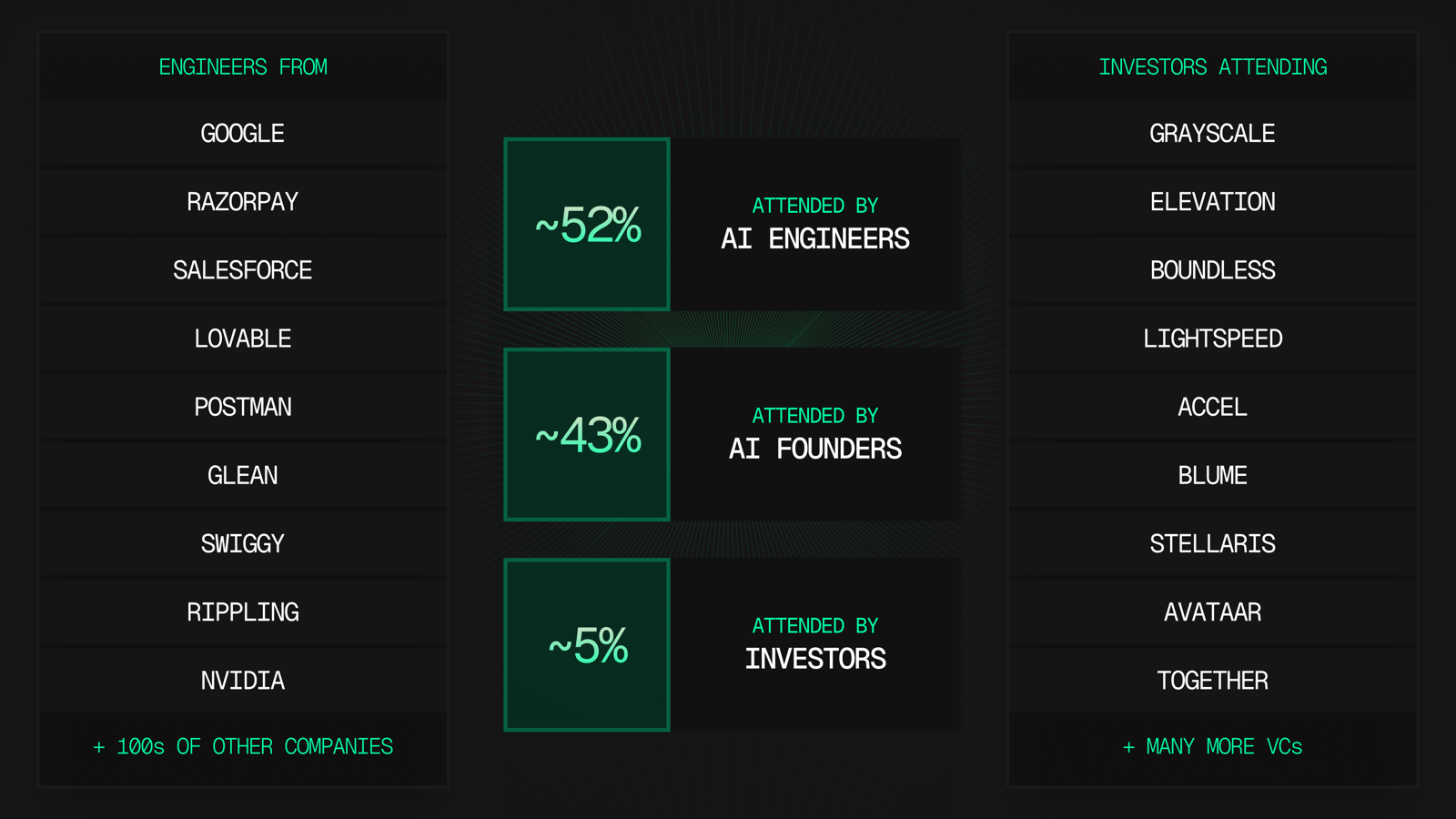Image resolution: width=1456 pixels, height=819 pixels.
Task: Click the ~43% statistic tile
Action: point(587,435)
